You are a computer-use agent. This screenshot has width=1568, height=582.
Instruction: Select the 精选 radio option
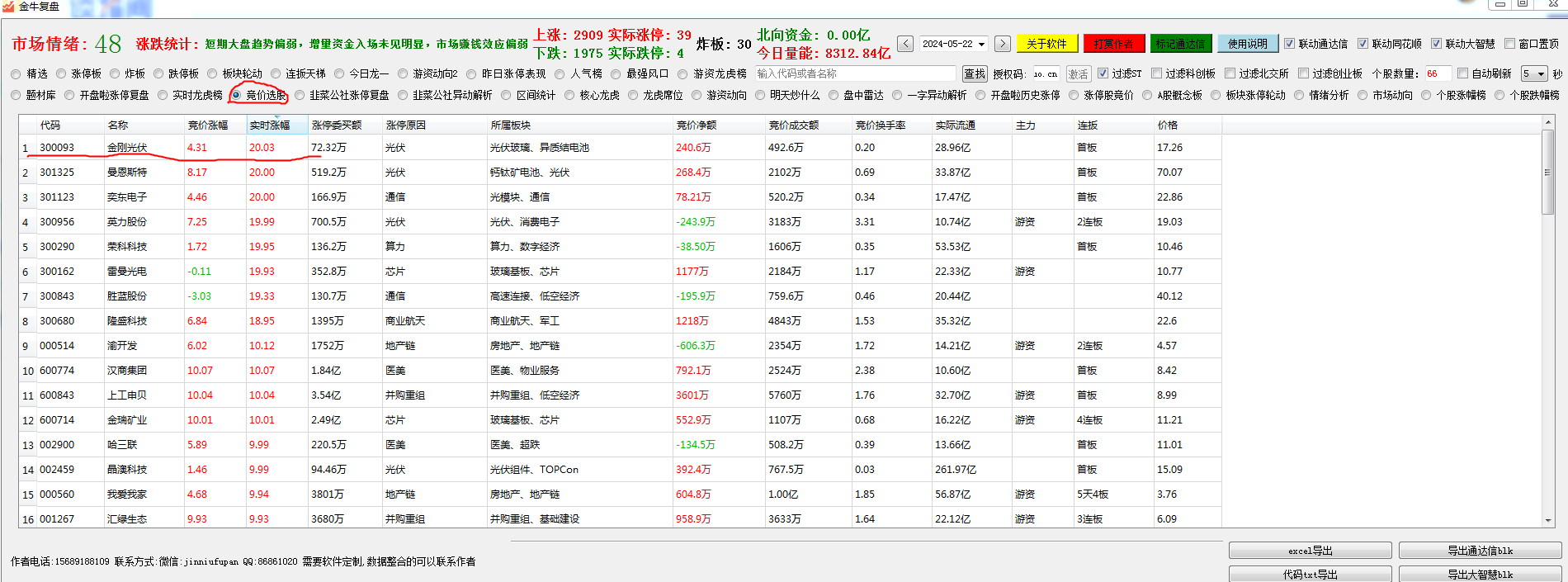16,73
